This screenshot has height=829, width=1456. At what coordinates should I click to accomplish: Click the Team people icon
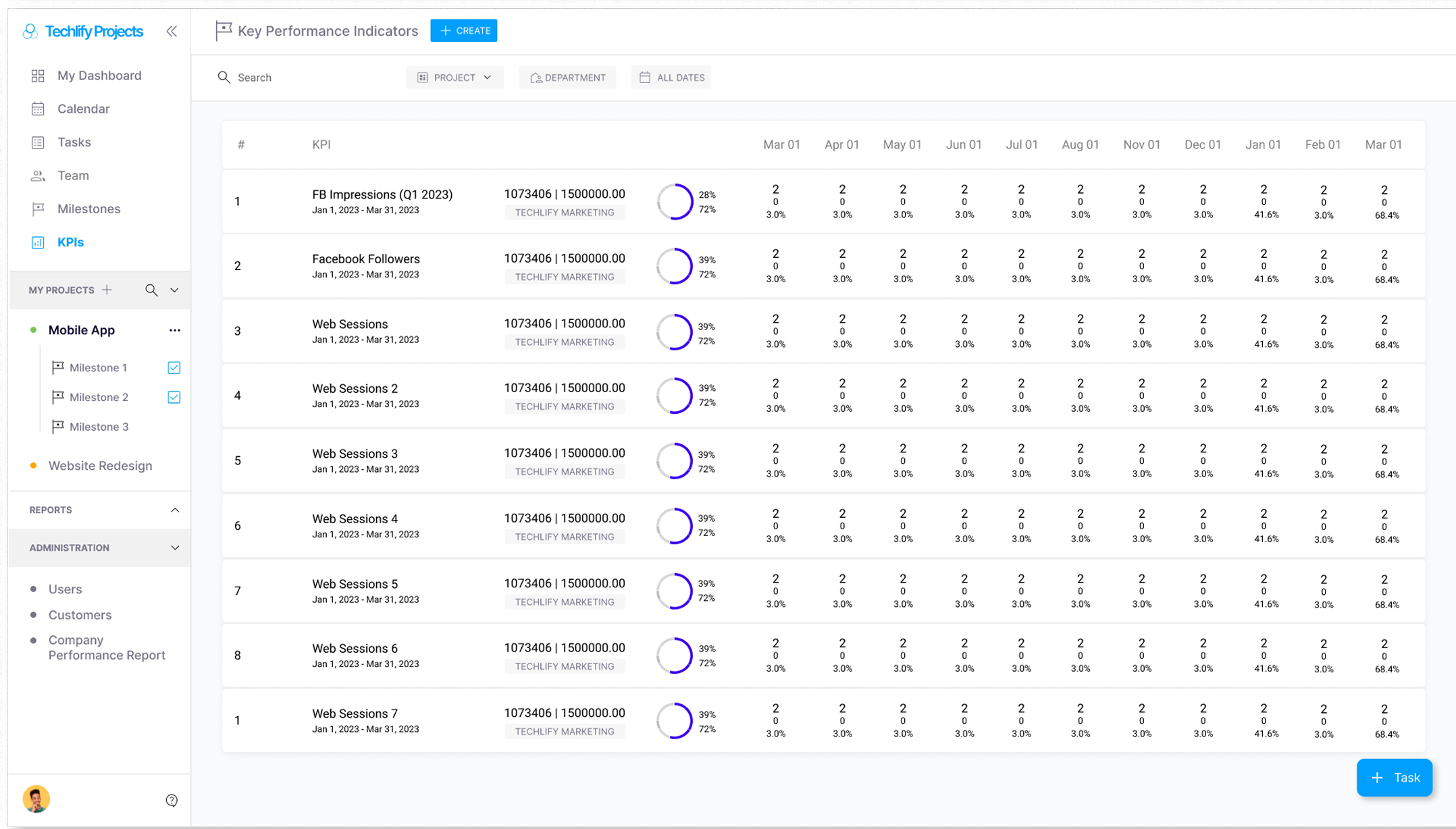point(38,176)
